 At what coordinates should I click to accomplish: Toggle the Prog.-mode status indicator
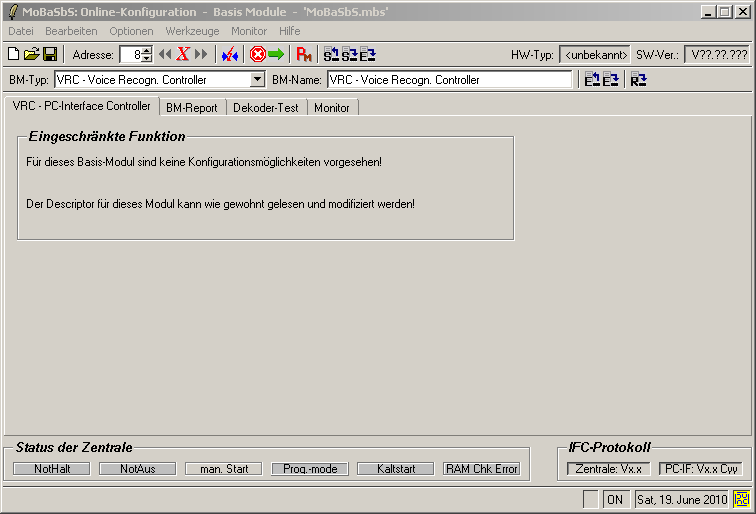coord(309,469)
